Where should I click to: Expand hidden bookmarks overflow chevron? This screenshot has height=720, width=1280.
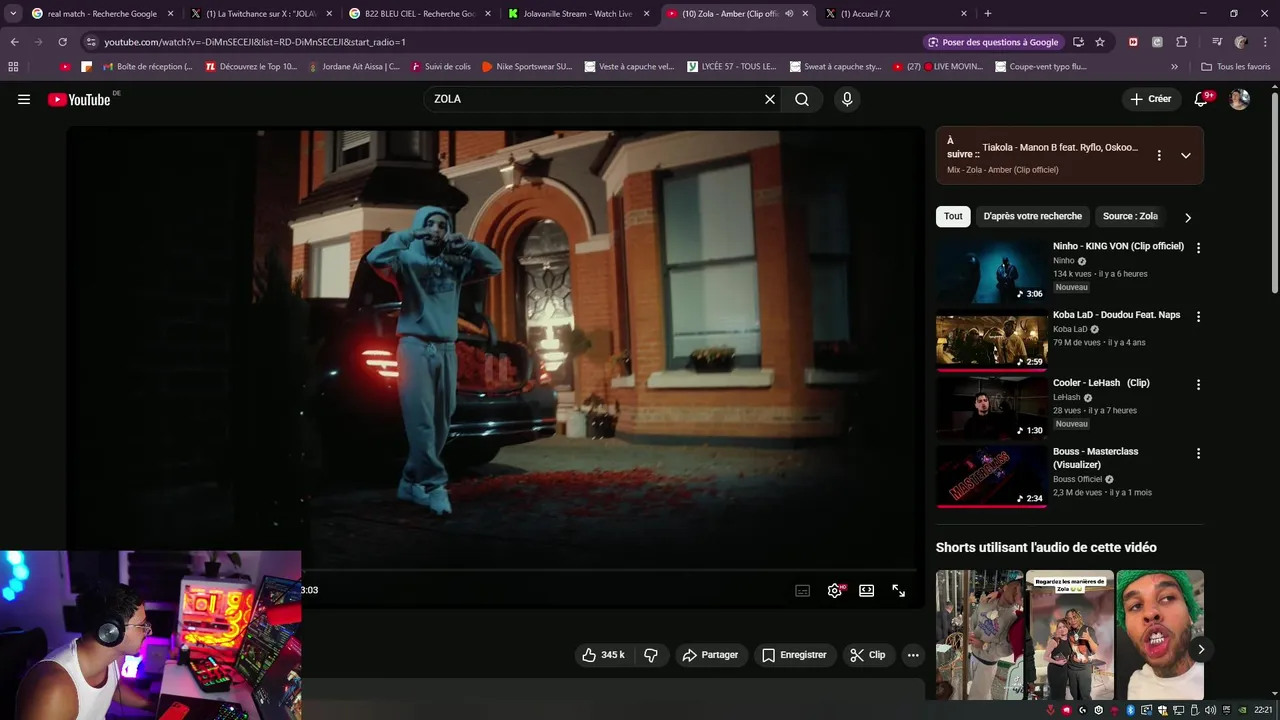tap(1174, 67)
